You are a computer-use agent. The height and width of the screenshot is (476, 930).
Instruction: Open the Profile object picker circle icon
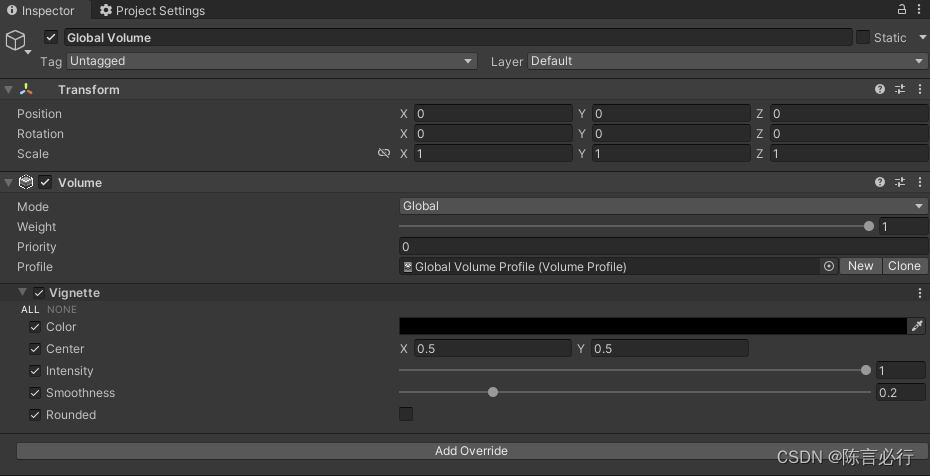[829, 267]
